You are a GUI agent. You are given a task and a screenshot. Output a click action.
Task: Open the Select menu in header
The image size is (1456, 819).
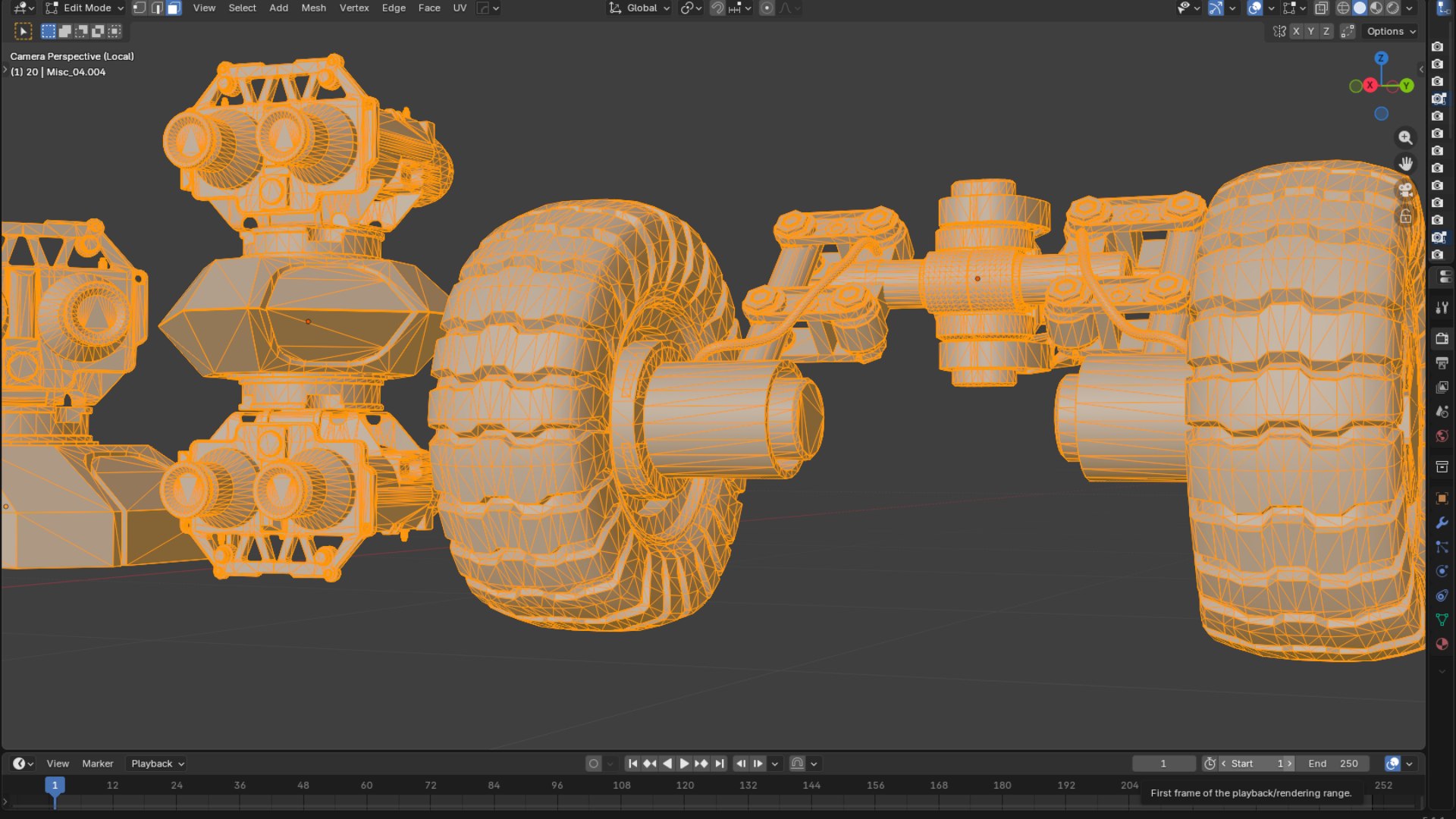tap(242, 8)
